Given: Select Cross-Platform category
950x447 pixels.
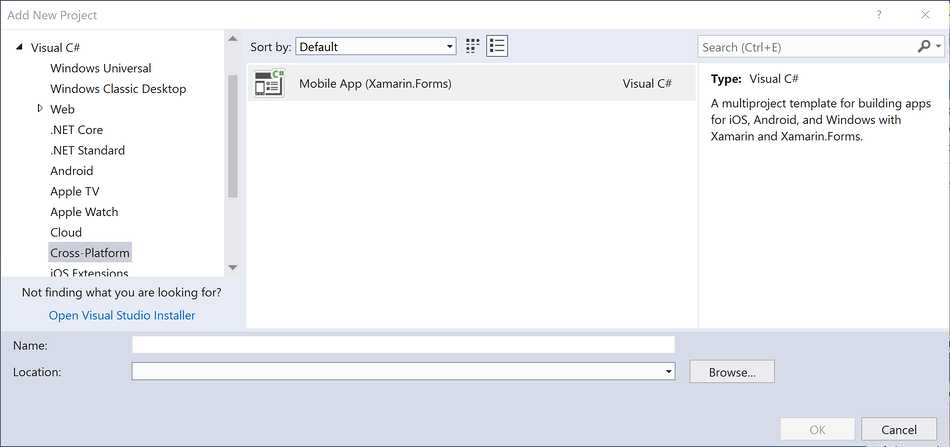Looking at the screenshot, I should (90, 253).
